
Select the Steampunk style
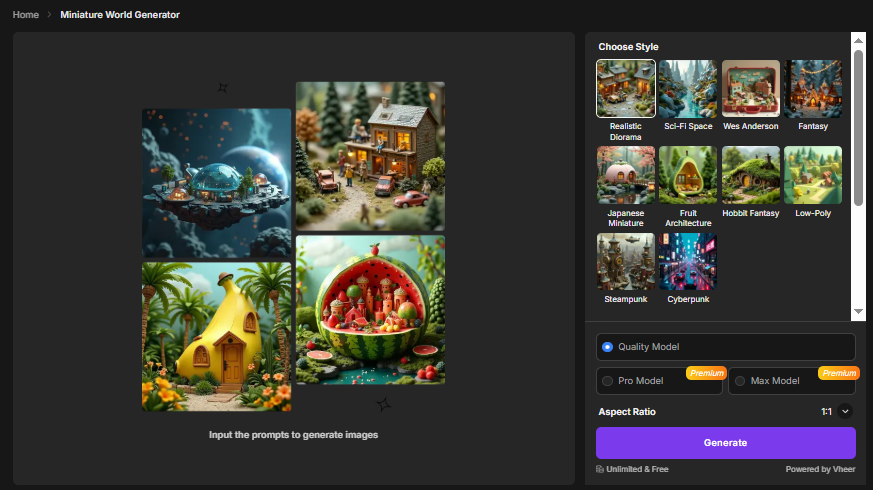[x=625, y=261]
